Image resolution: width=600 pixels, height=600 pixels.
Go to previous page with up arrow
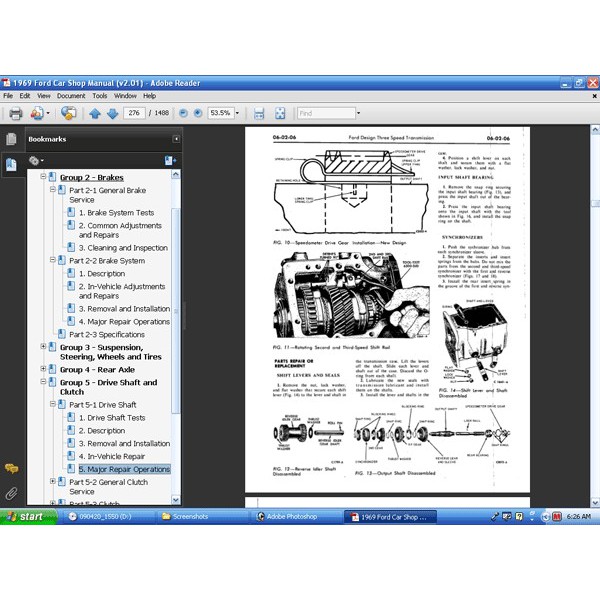(x=95, y=113)
